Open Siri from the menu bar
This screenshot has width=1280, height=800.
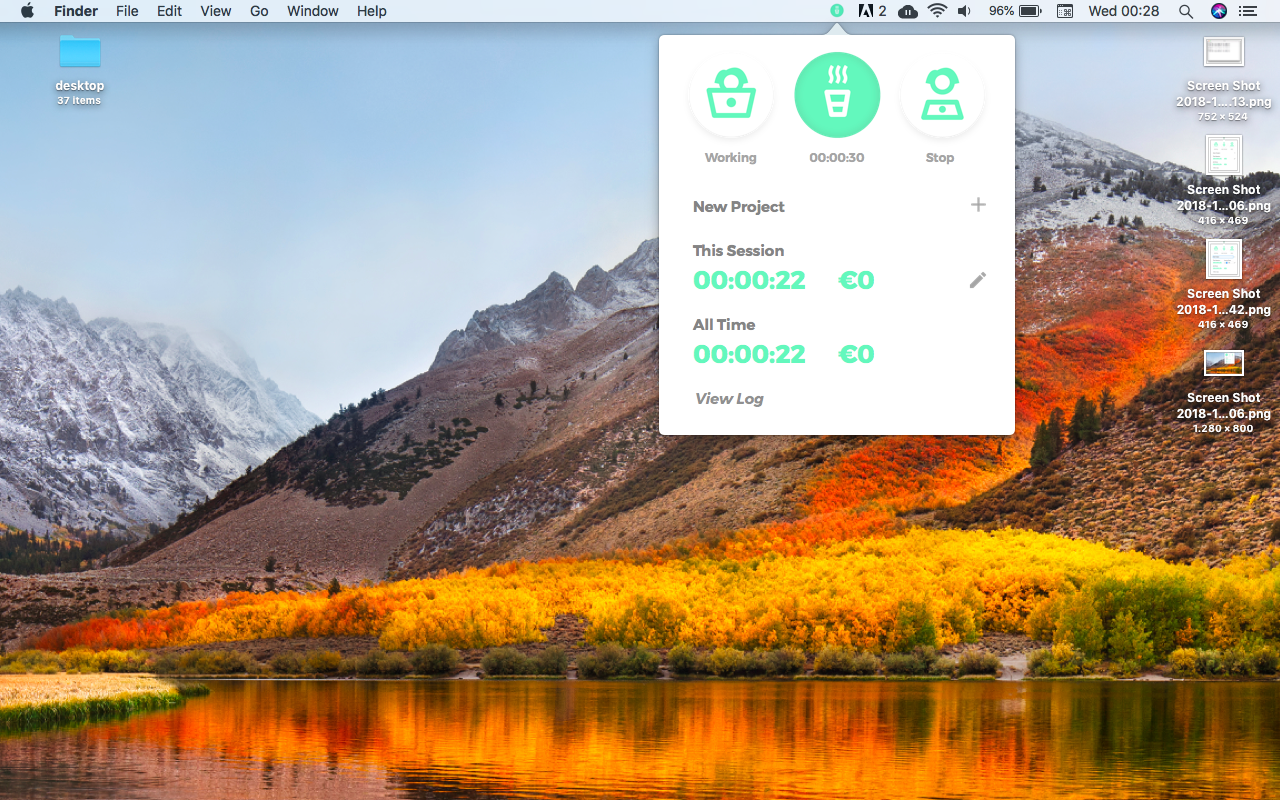point(1218,11)
